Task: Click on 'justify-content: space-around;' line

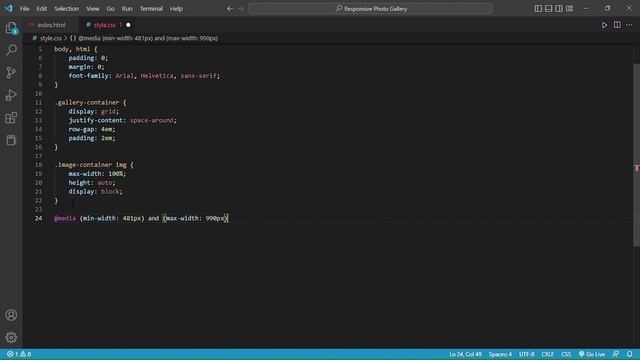Action: point(122,120)
